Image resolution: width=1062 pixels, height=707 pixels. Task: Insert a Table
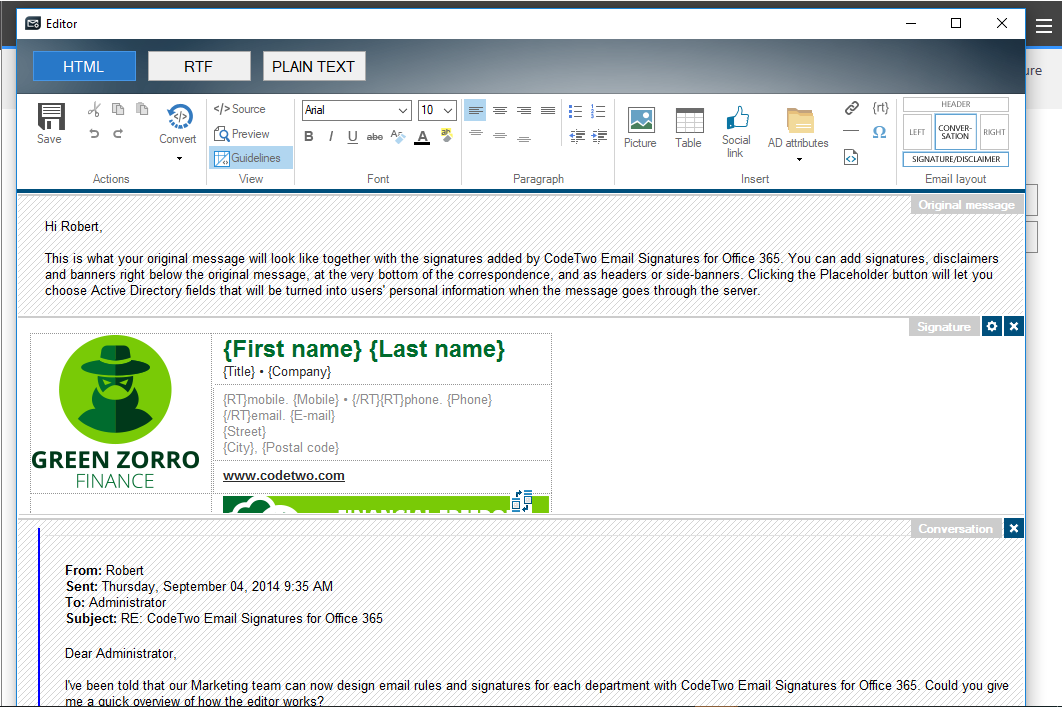[689, 127]
